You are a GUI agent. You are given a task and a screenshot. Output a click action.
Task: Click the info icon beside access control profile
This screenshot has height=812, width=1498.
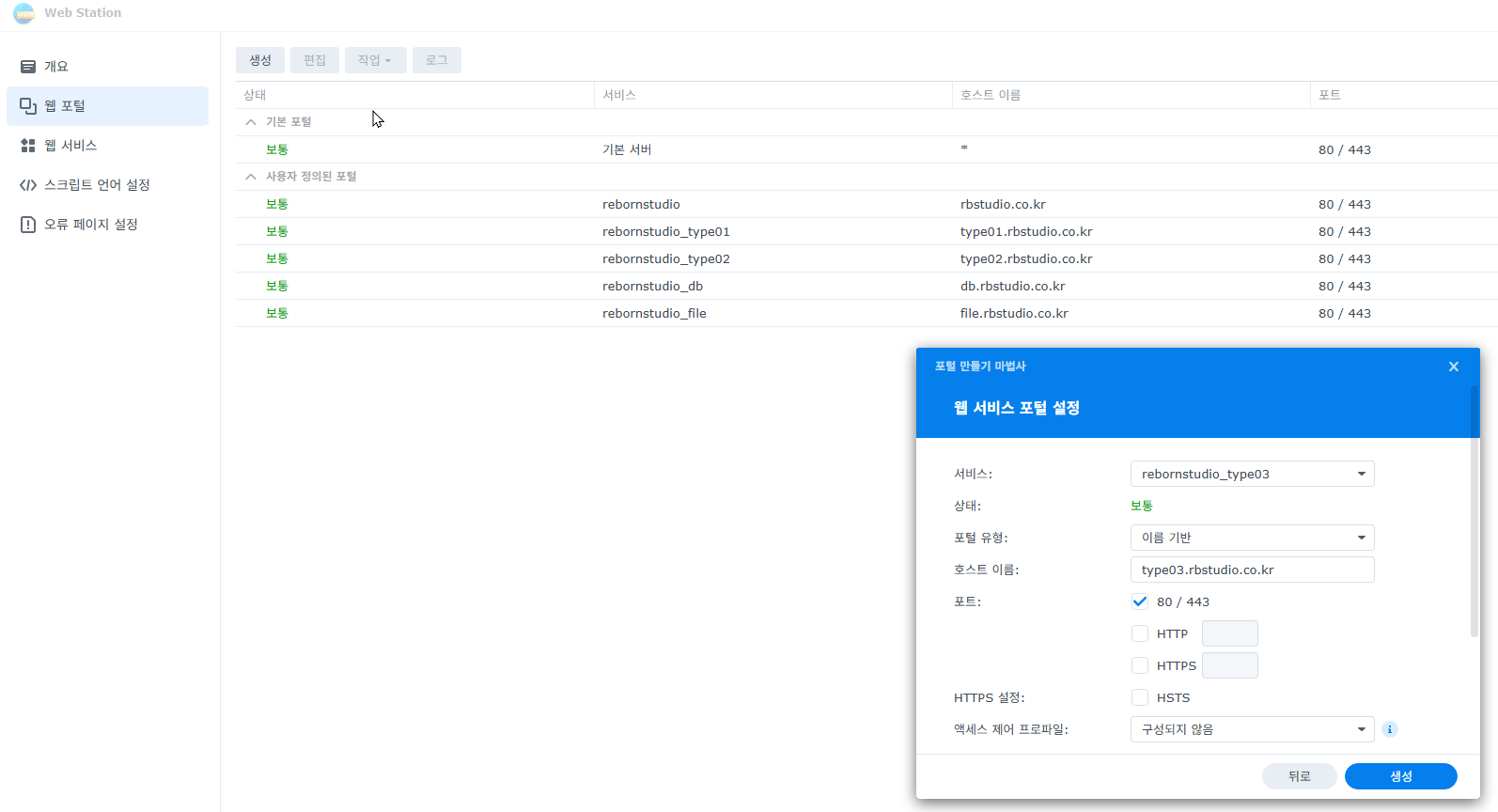tap(1390, 729)
